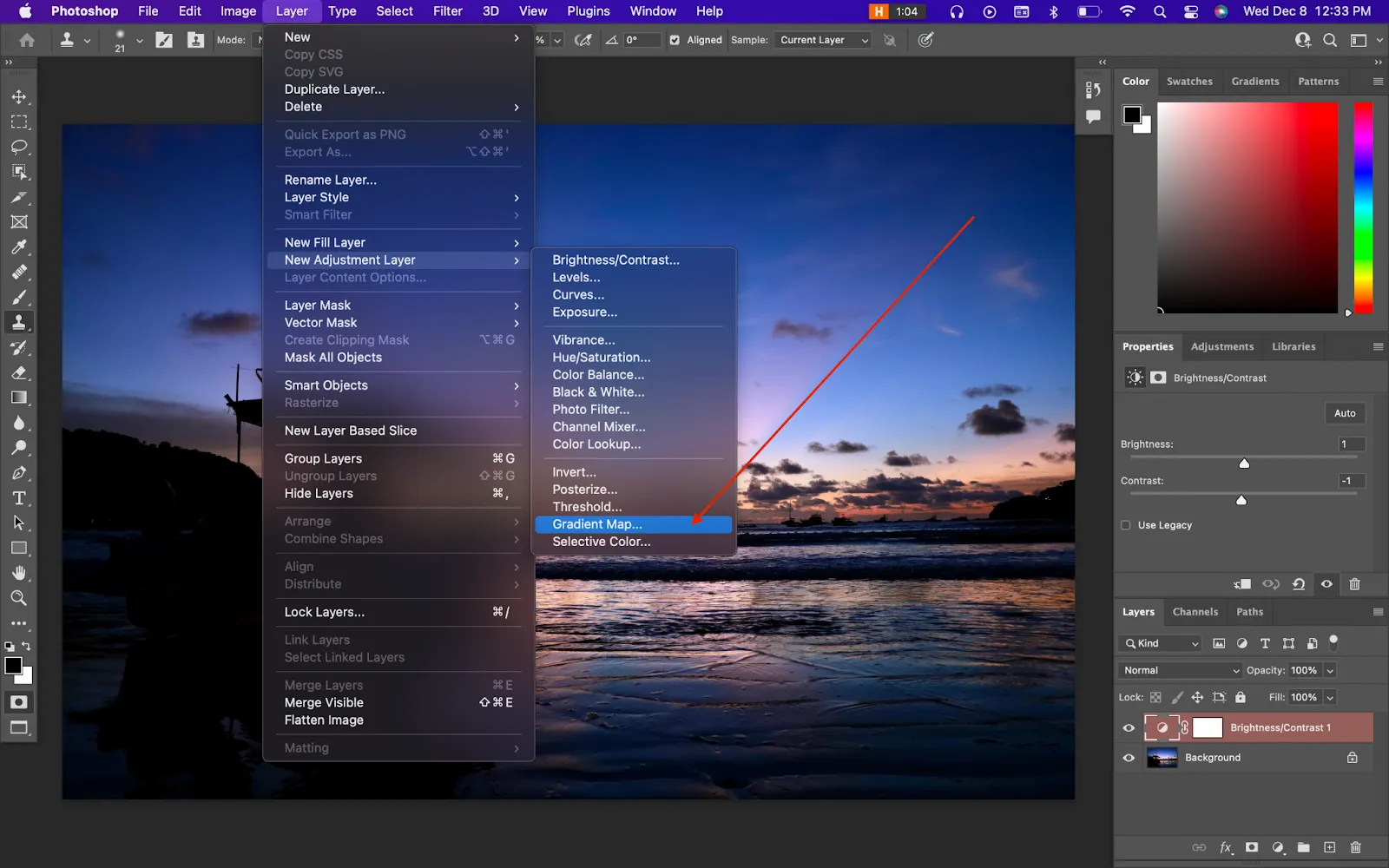1389x868 pixels.
Task: Delete layer using Layers panel trash icon
Action: [1355, 847]
